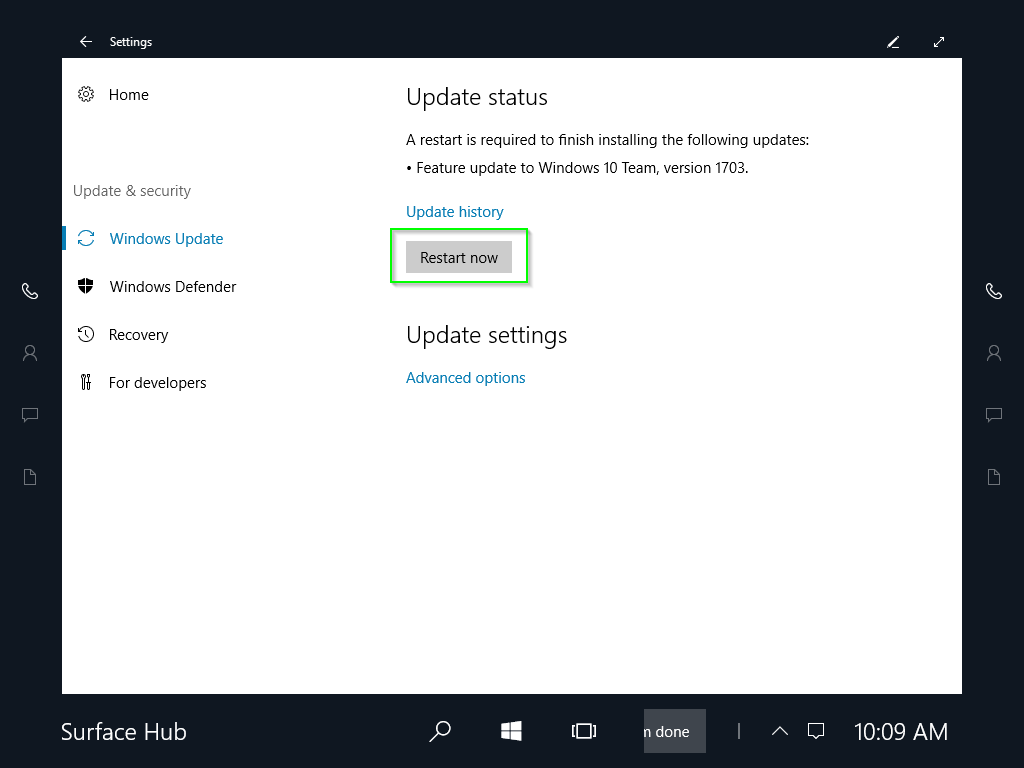Screen dimensions: 1024x768
Task: Click the left-side chat bubble icon
Action: [30, 415]
